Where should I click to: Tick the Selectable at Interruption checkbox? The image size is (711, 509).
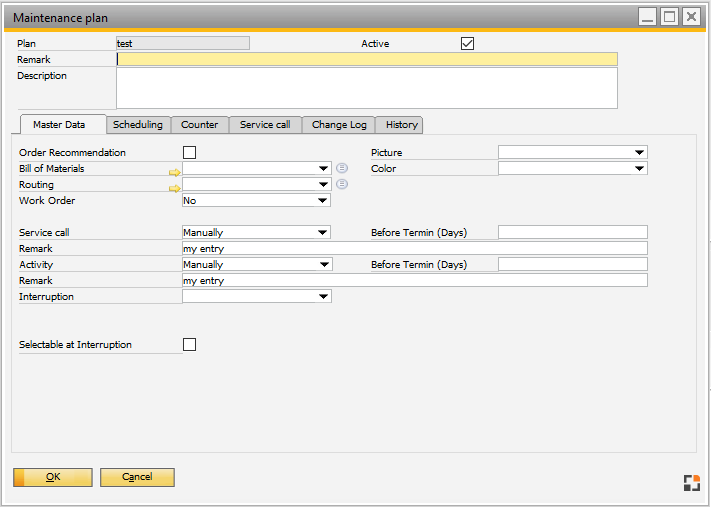(x=189, y=344)
